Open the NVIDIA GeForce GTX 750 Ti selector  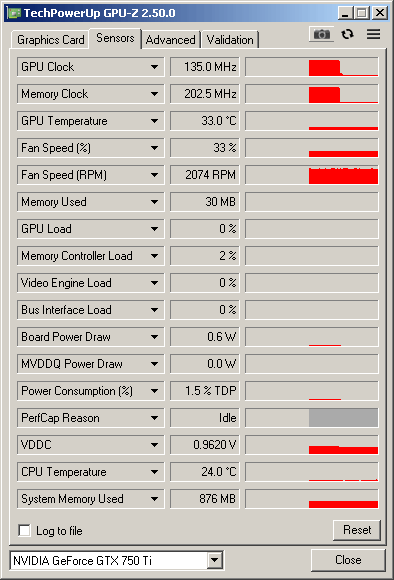116,560
